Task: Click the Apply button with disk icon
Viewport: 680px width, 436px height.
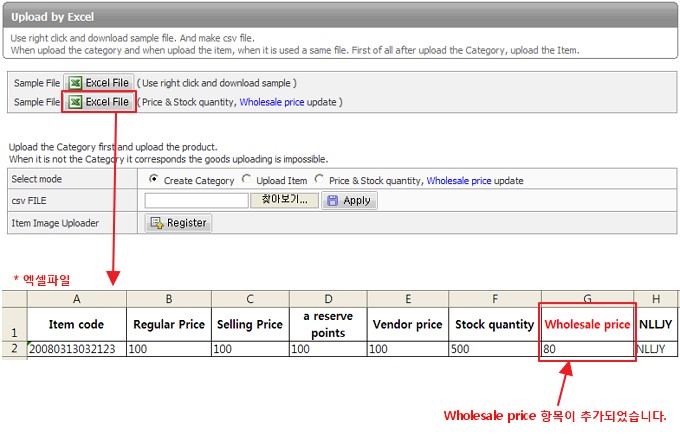Action: click(348, 200)
